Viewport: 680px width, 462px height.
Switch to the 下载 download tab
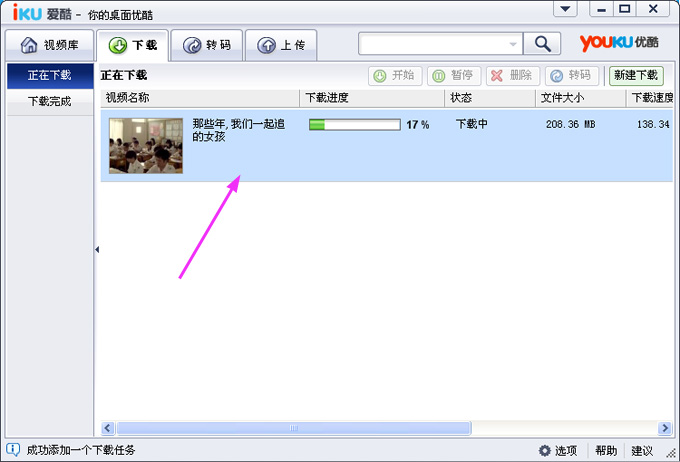pos(132,45)
